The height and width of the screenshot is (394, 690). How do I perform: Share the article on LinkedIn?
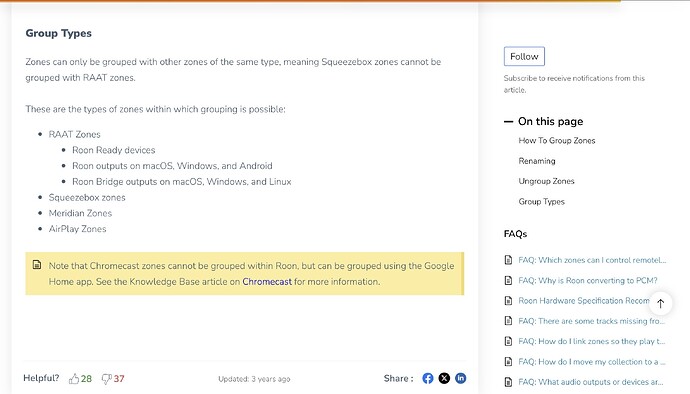pos(460,378)
